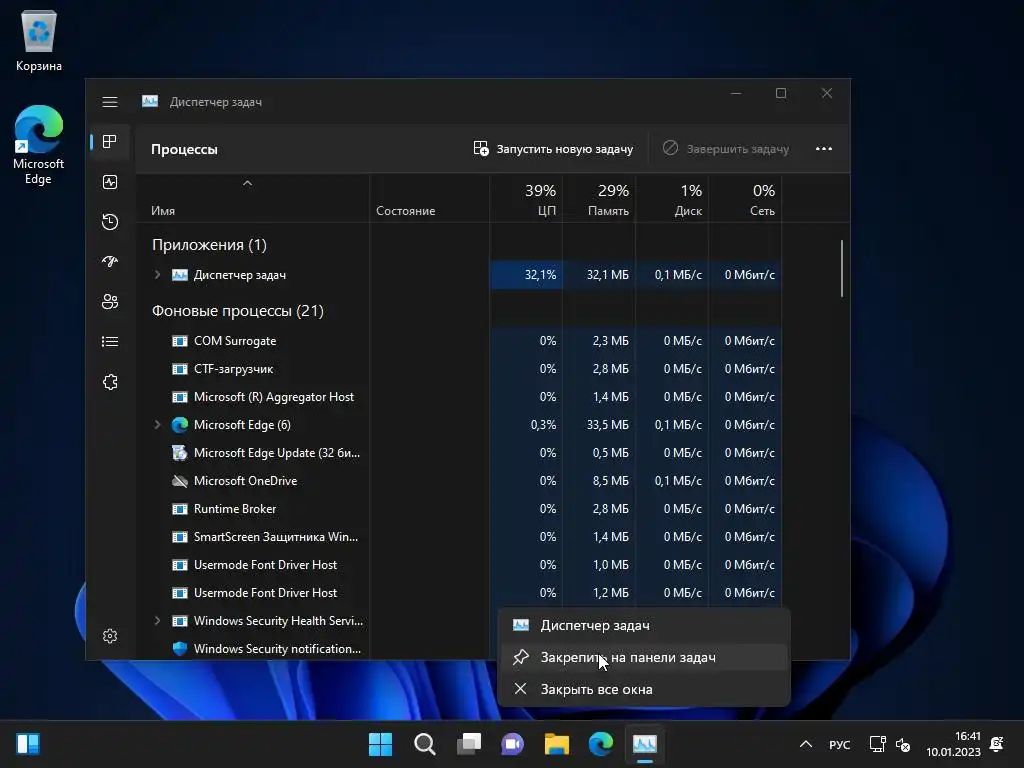Click the 8,5 МБ OneDrive memory cell
Screen dimensions: 1024x768
coord(599,481)
